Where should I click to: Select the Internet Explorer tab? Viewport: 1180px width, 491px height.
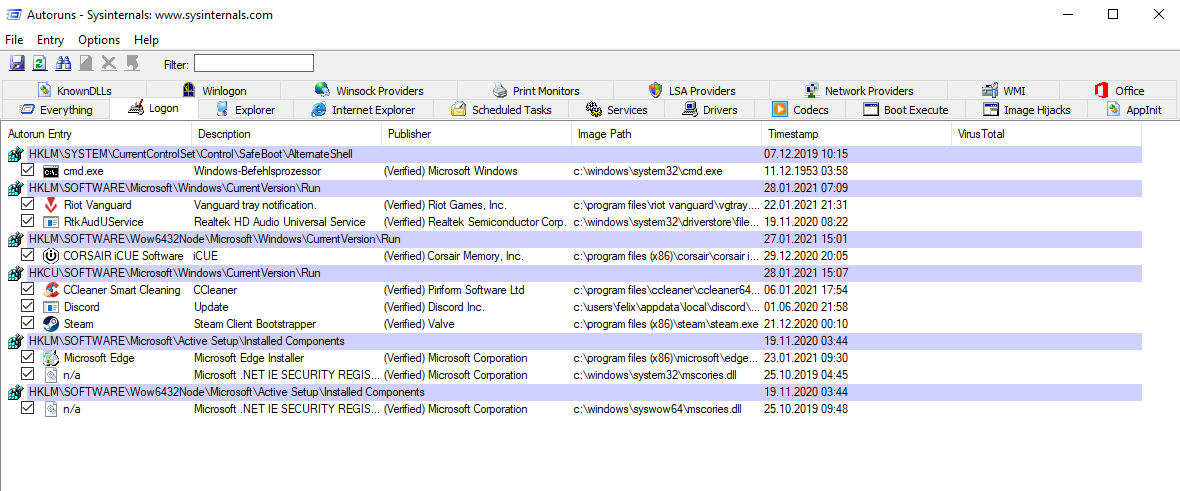(363, 110)
